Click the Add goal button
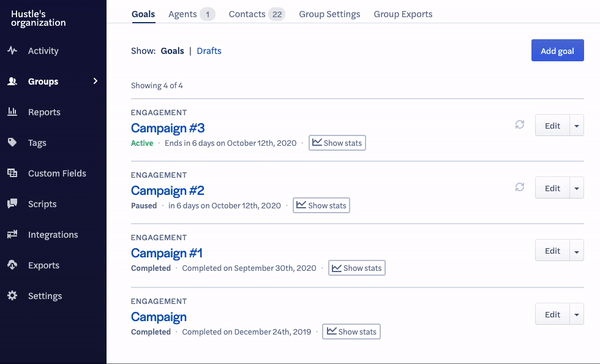The width and height of the screenshot is (600, 364). 558,50
